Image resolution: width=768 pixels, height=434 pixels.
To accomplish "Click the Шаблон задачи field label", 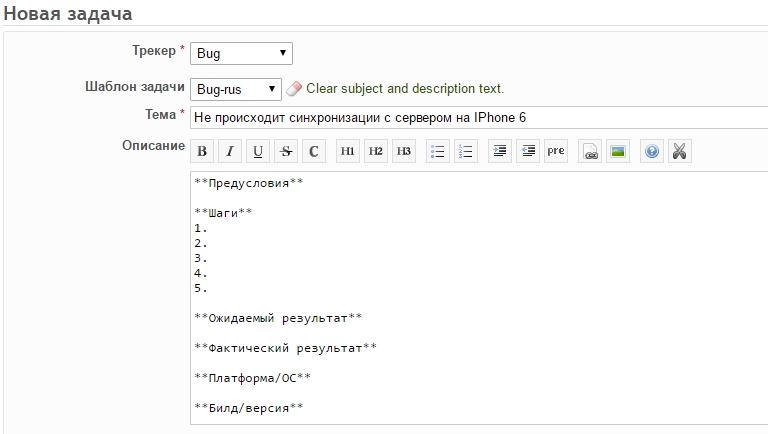I will 135,87.
